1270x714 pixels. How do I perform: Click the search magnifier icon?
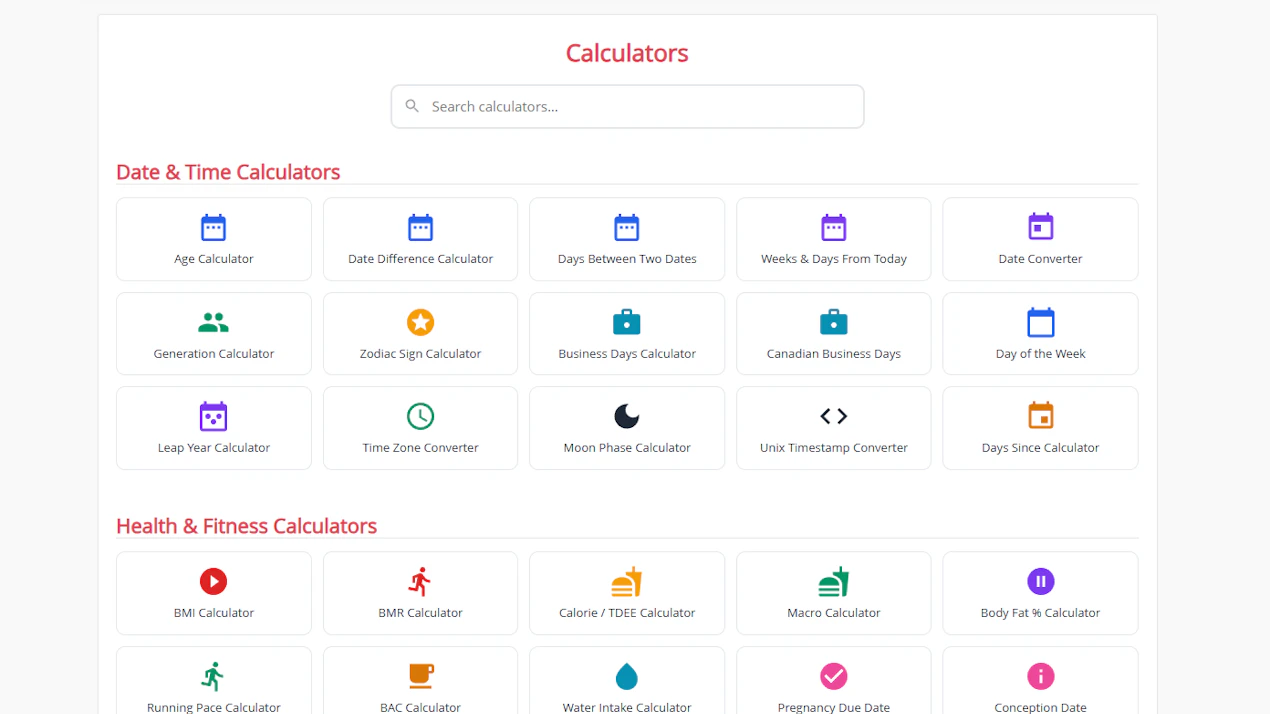pyautogui.click(x=412, y=106)
